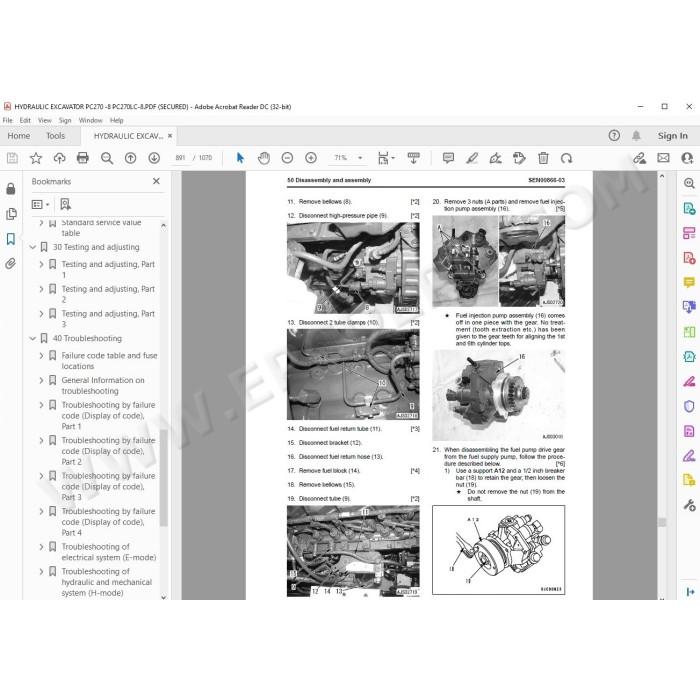
Task: Select the highlight pen tool
Action: point(472,158)
